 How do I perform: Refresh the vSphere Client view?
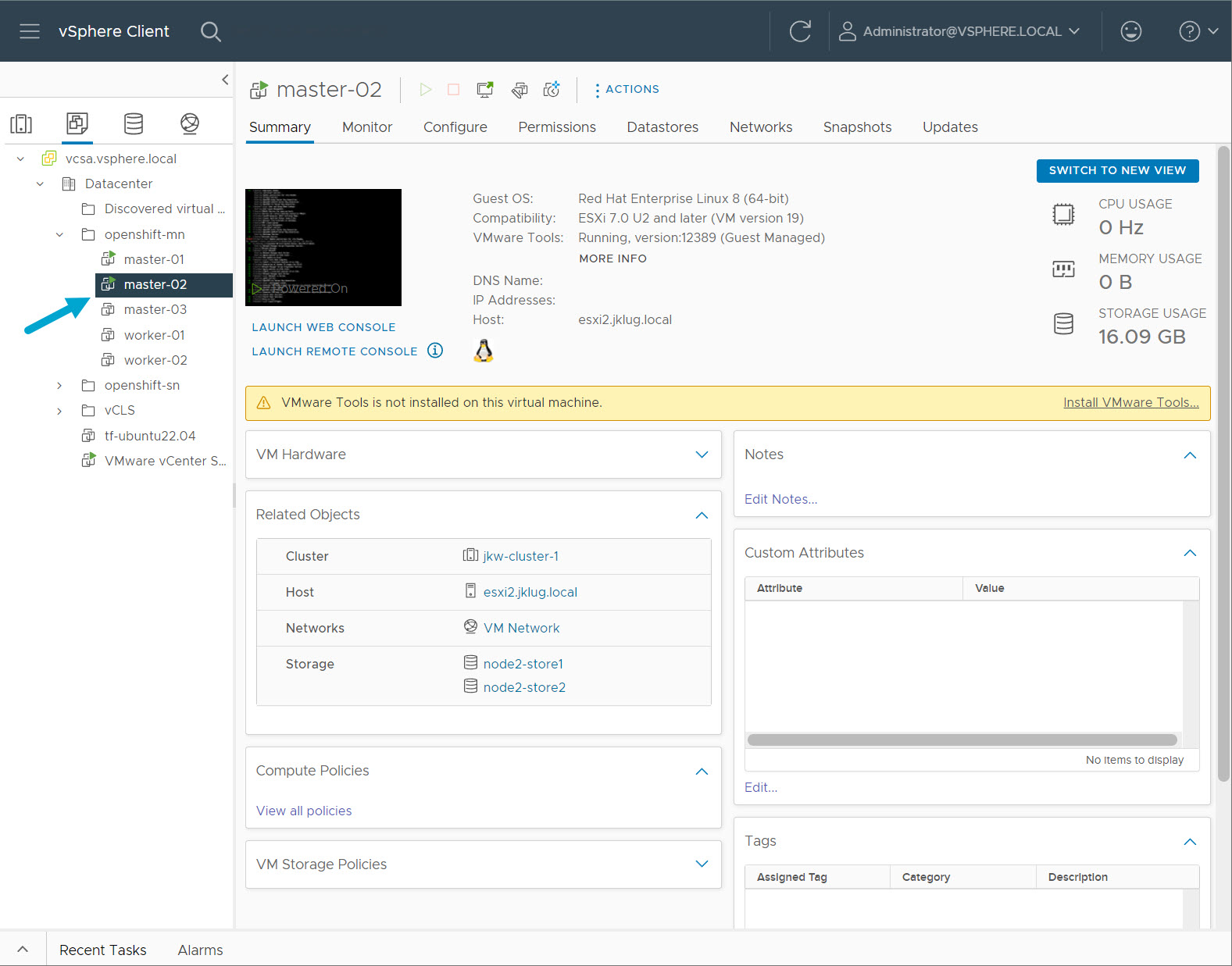800,31
